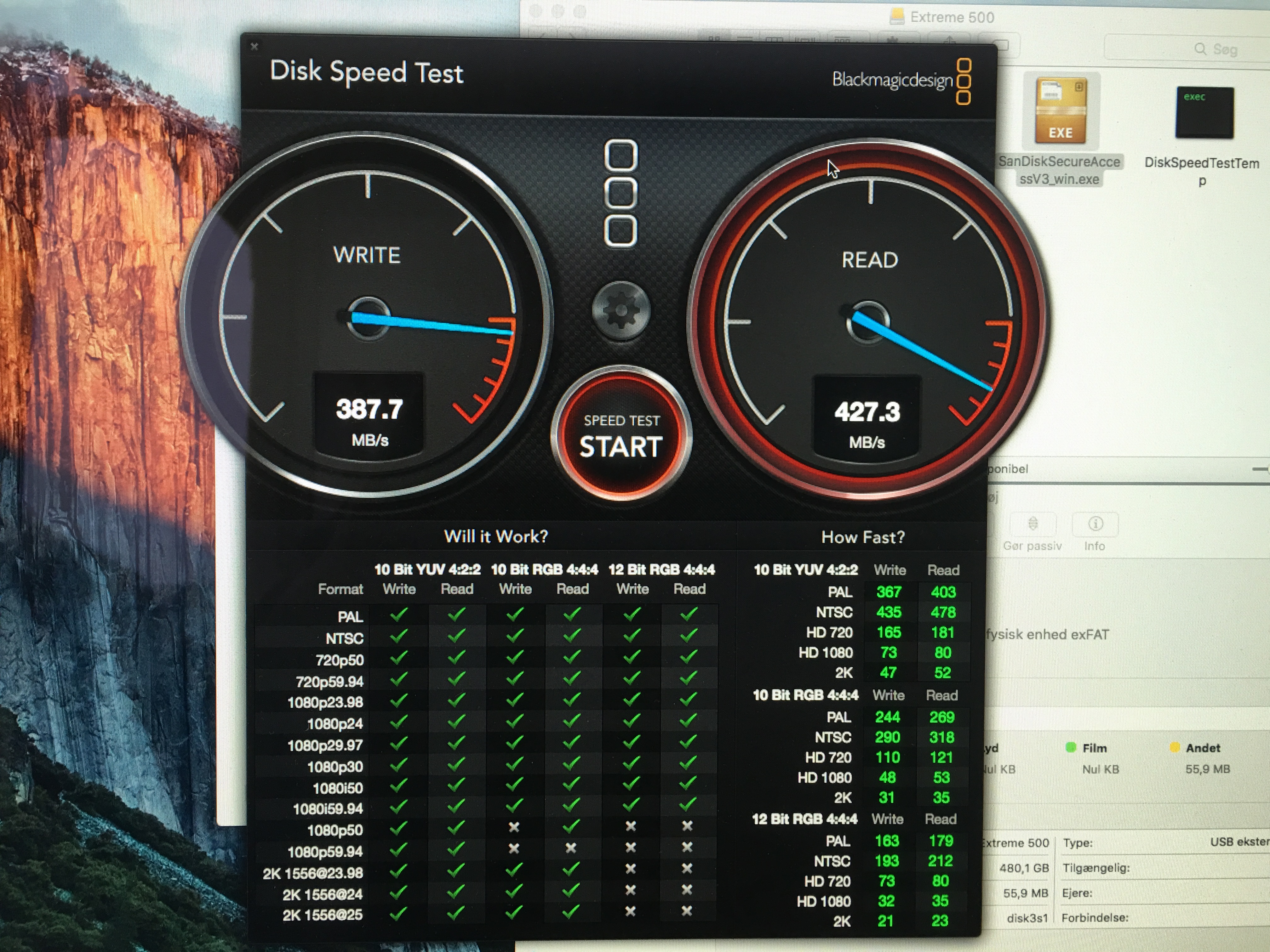Click the 478 NTSC read value in How Fast
The image size is (1270, 952).
click(x=943, y=612)
